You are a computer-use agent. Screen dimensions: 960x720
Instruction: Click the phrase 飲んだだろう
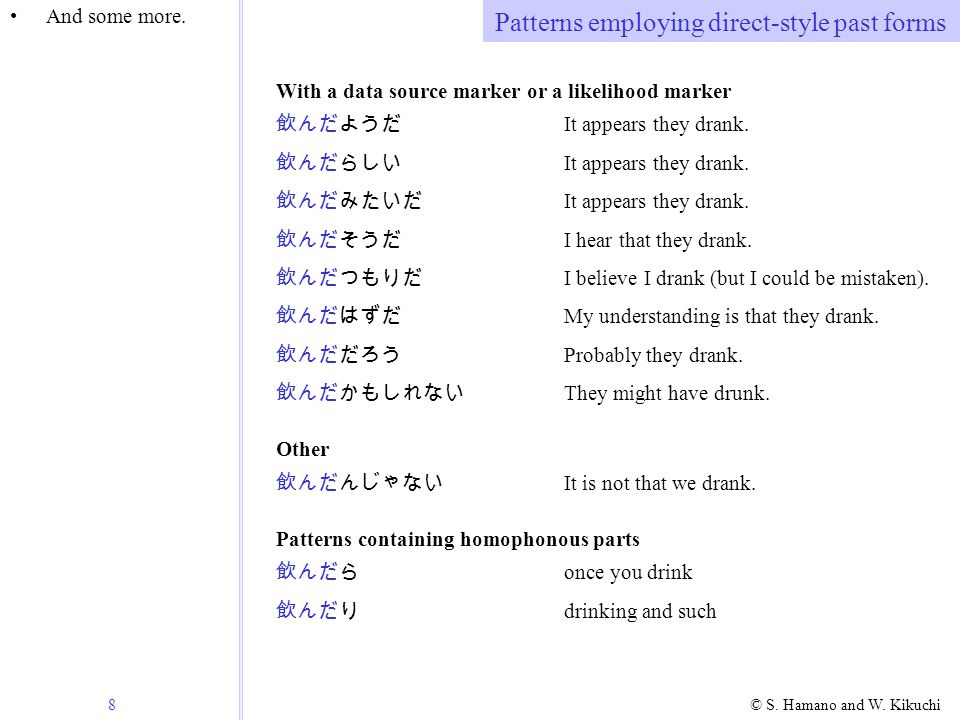coord(339,354)
